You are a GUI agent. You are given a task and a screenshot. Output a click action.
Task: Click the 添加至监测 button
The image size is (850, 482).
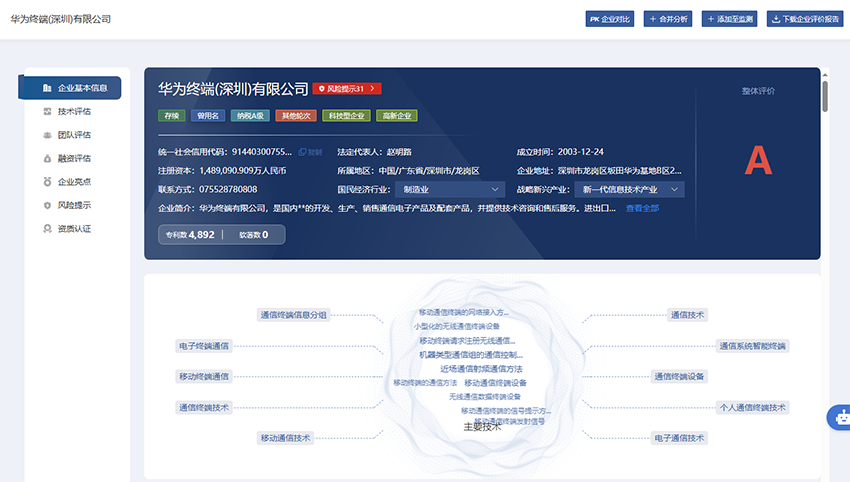(730, 19)
